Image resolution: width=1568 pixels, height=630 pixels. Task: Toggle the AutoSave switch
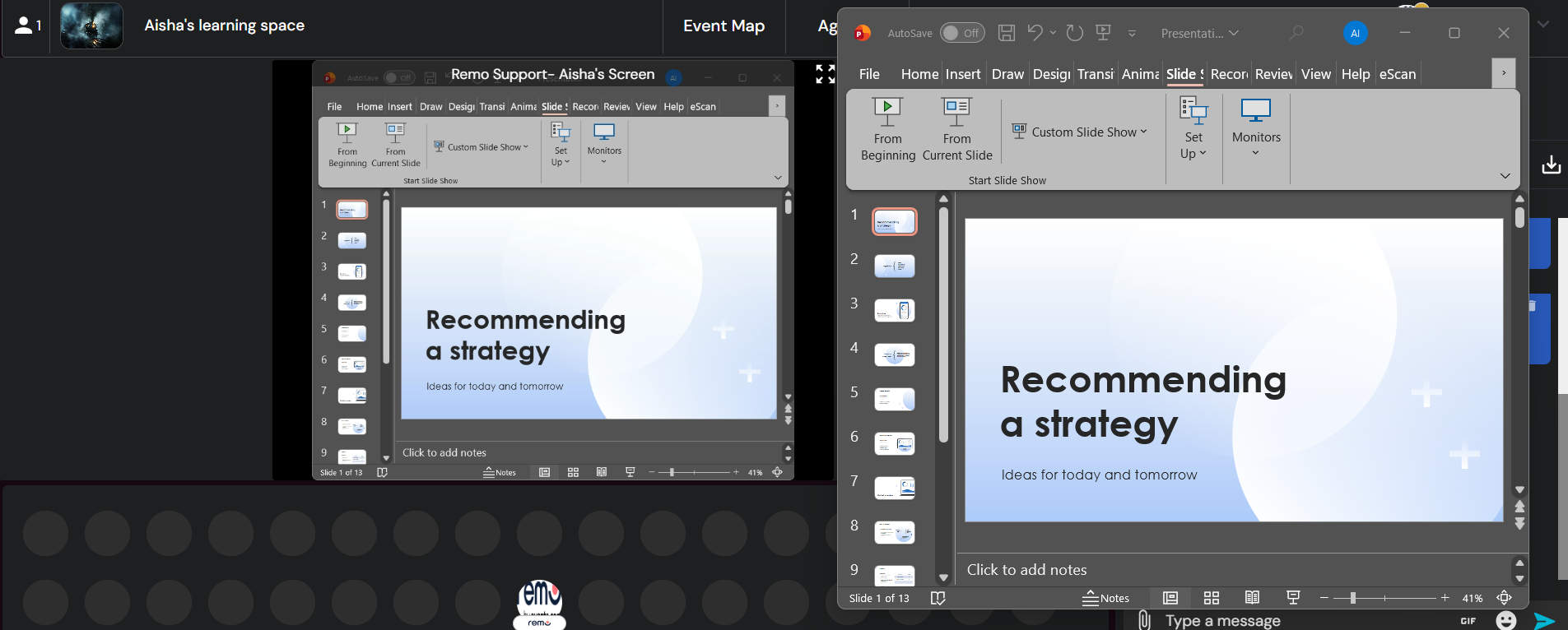point(961,33)
